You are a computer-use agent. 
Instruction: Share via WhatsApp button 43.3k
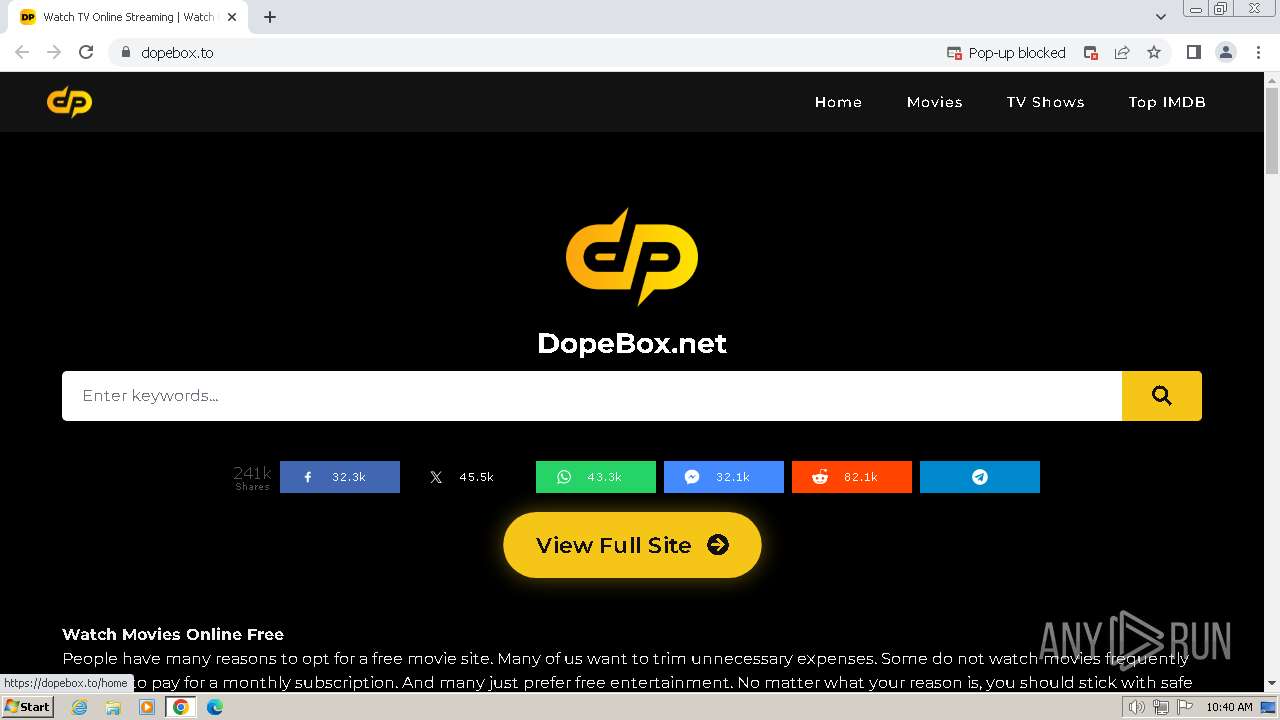(x=596, y=477)
